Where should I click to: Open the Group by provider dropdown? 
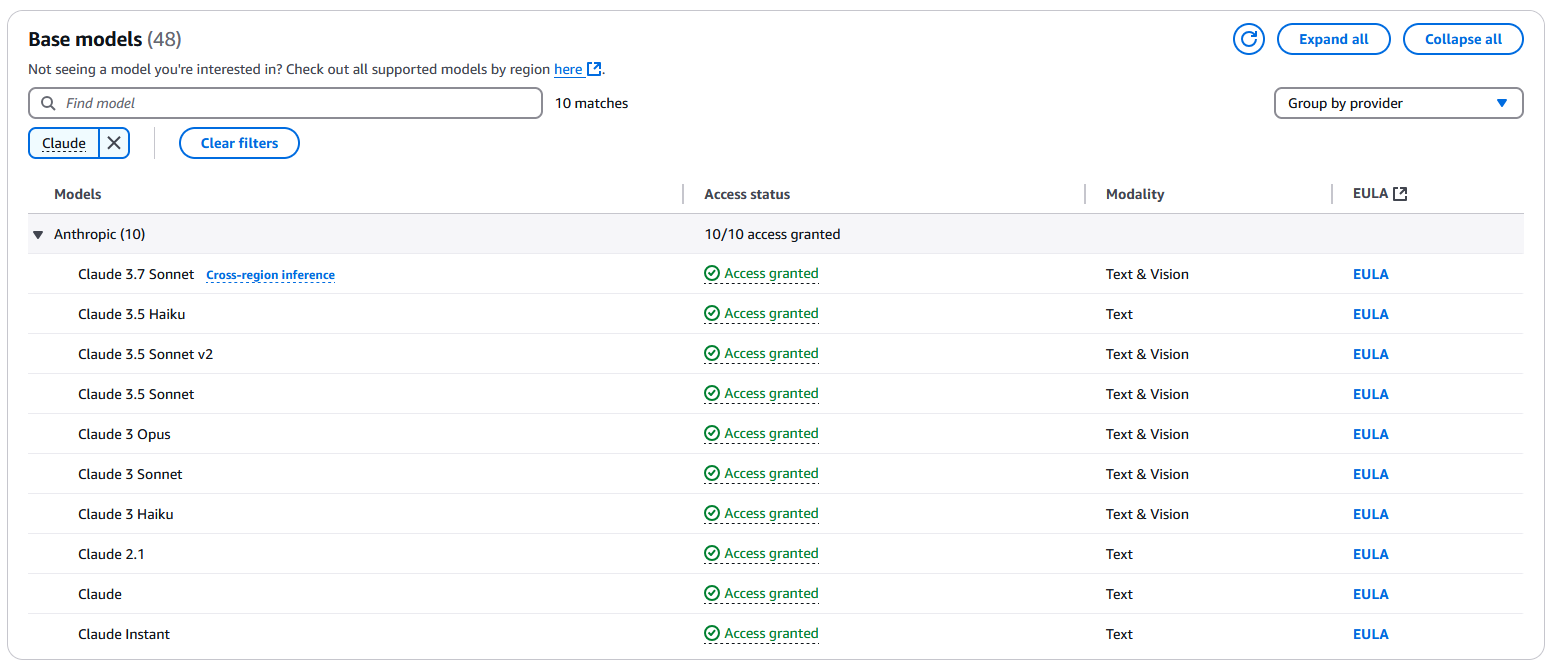[x=1398, y=103]
